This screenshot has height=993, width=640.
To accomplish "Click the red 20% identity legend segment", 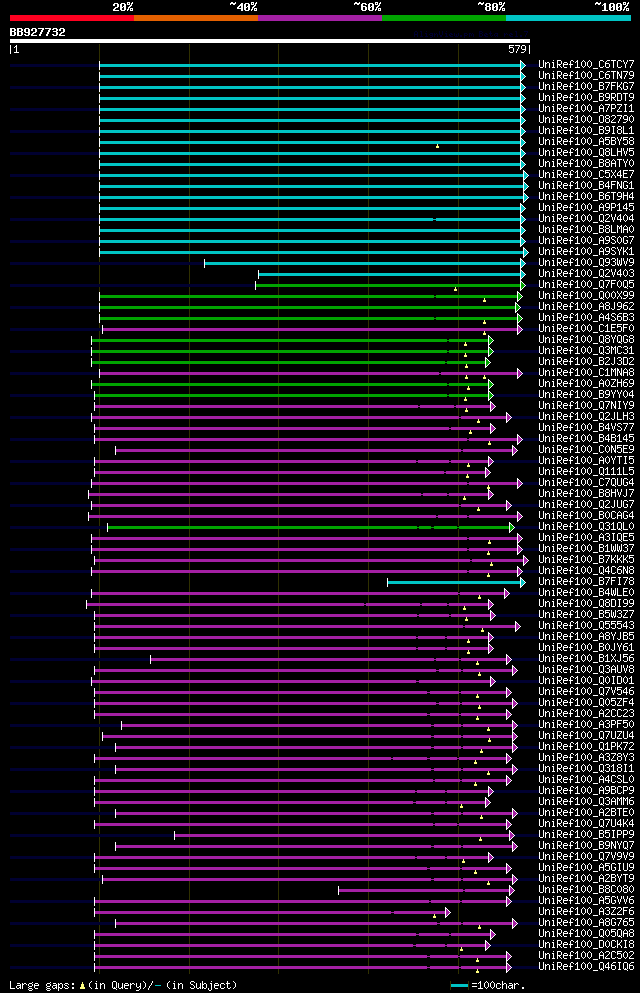I will click(x=72, y=18).
